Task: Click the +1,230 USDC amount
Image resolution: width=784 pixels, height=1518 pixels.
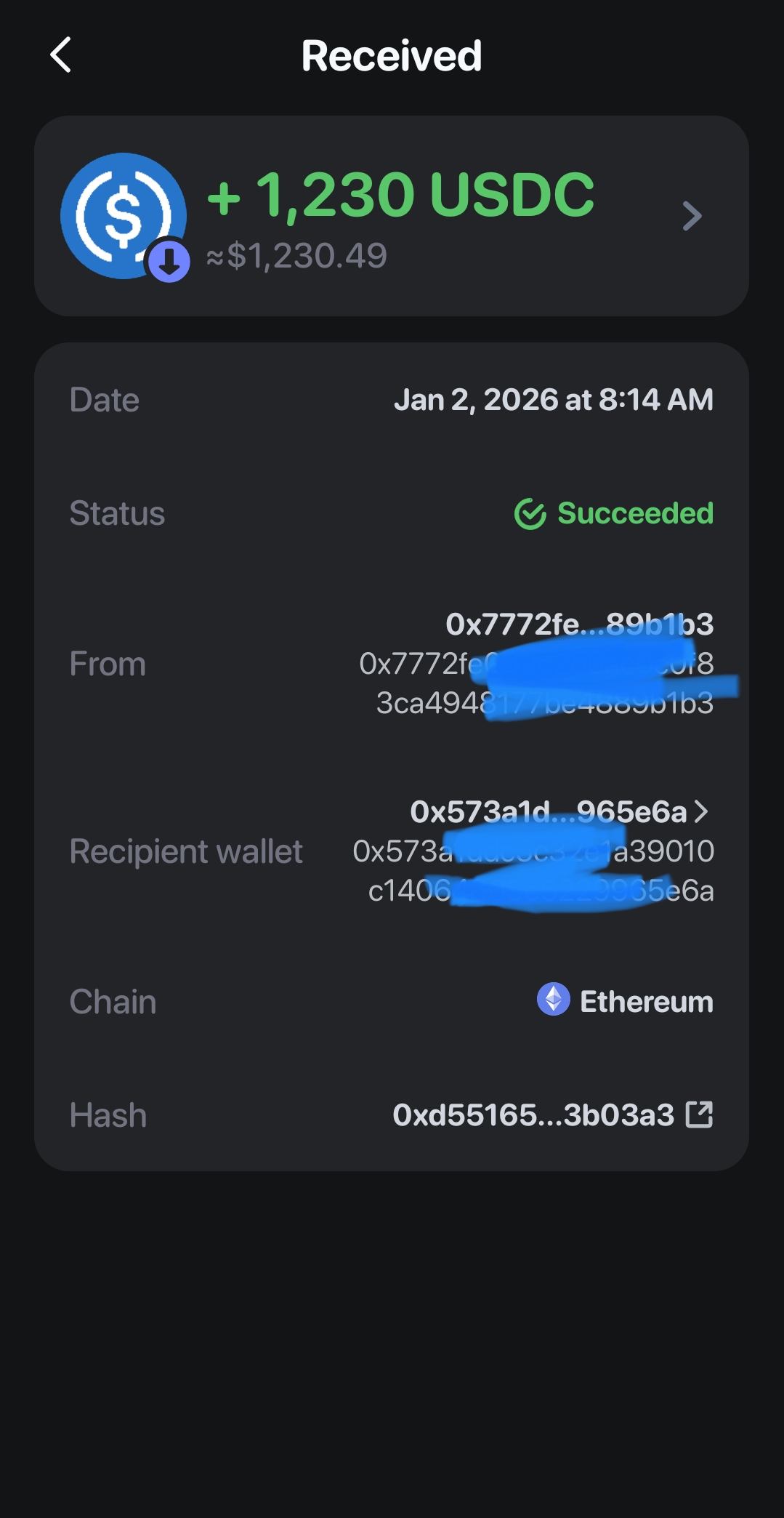Action: (400, 195)
